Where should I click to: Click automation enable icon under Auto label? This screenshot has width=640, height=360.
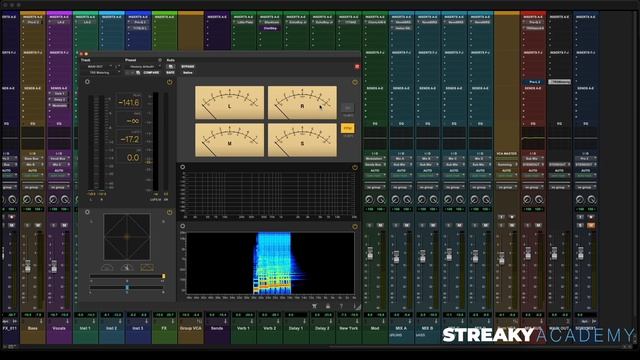pyautogui.click(x=170, y=67)
